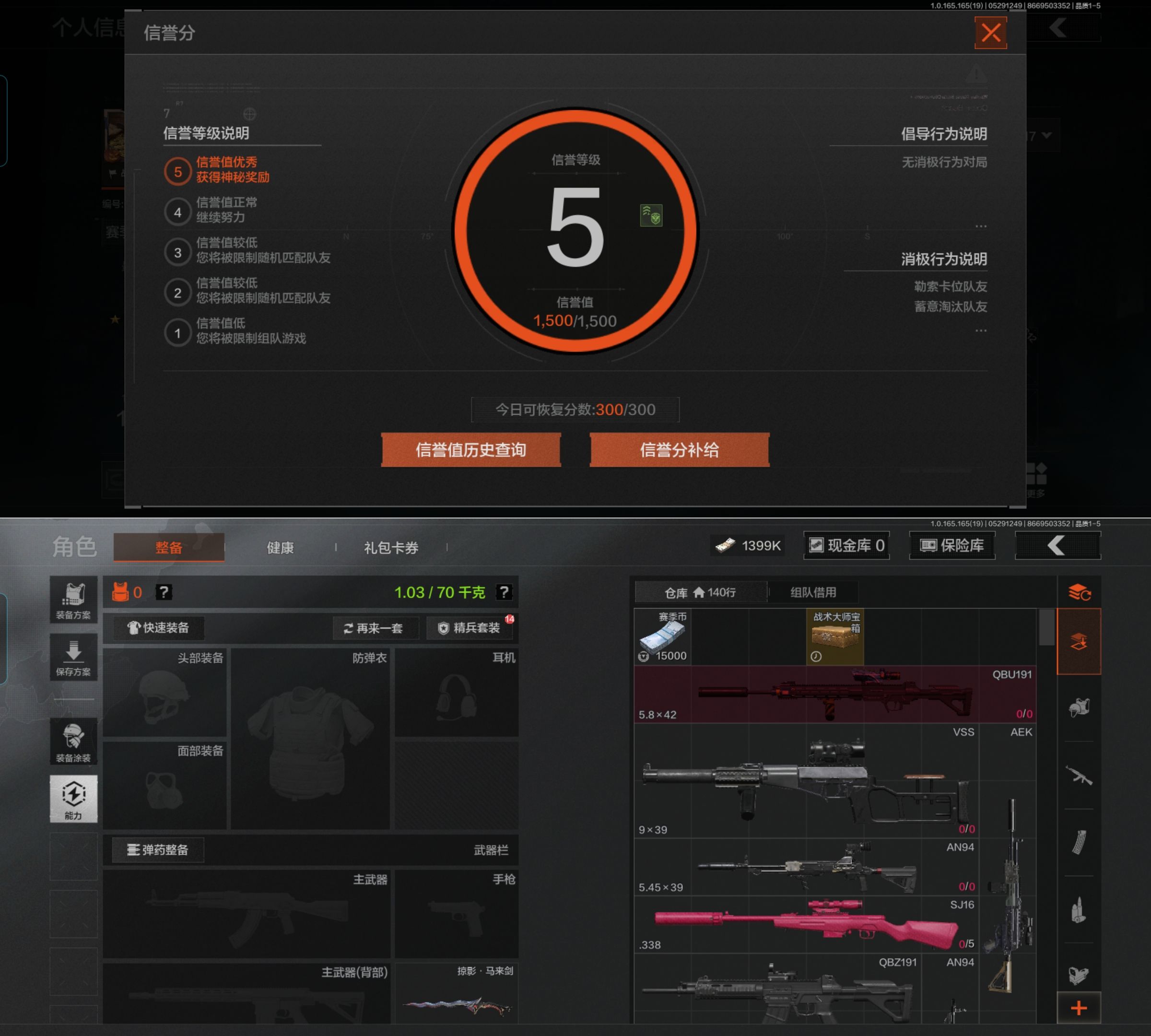Image resolution: width=1151 pixels, height=1036 pixels.
Task: Filter warehouse by armor/helmet category icon
Action: tap(1079, 707)
